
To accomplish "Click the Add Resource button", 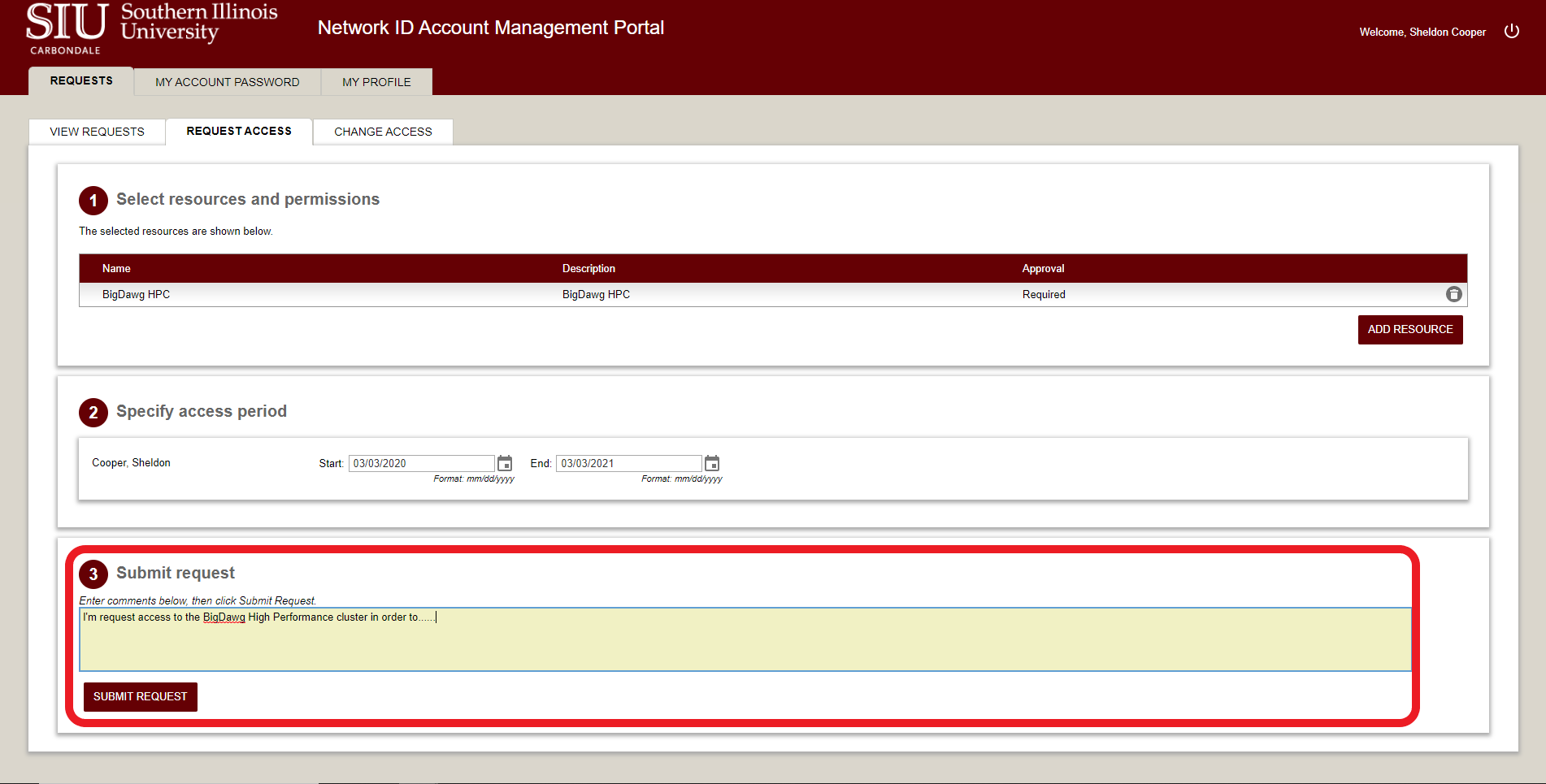I will 1410,329.
